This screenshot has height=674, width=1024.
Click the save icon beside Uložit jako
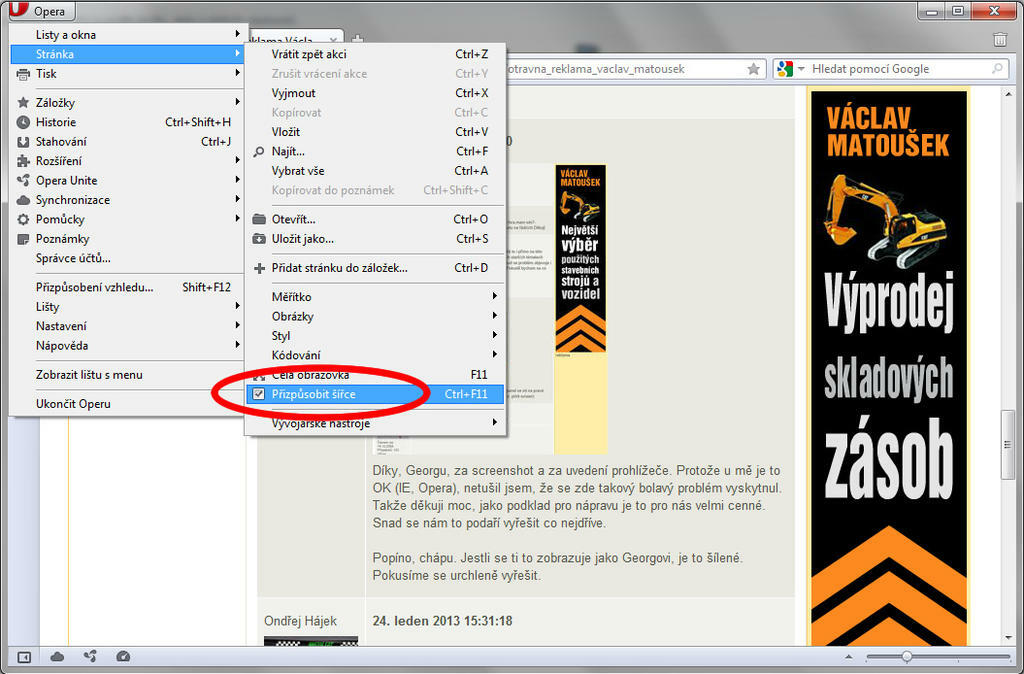coord(259,239)
